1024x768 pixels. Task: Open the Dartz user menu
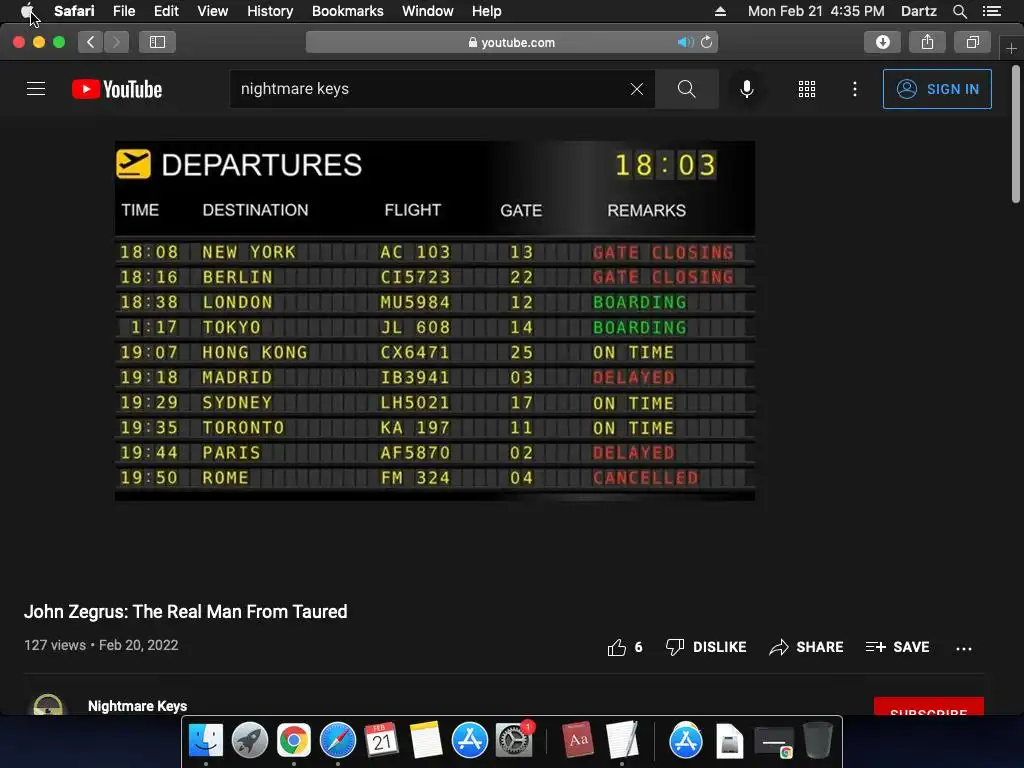click(x=918, y=11)
